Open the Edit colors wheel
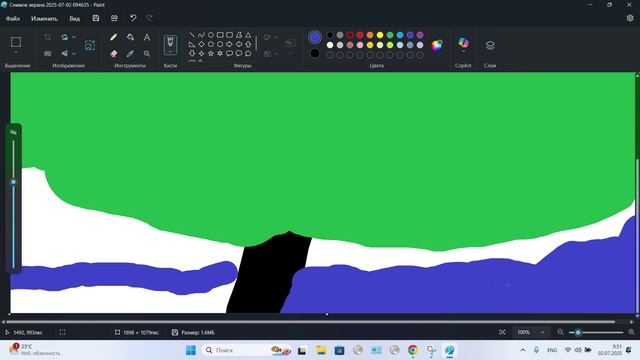 437,45
